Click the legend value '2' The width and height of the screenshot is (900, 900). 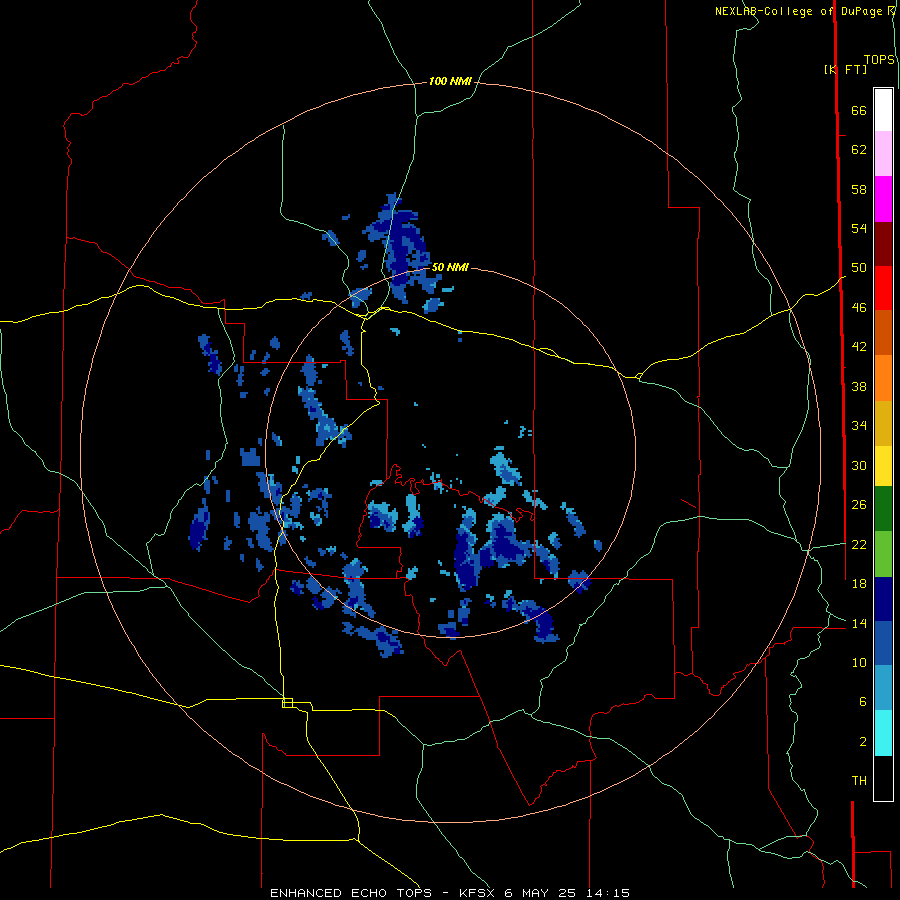pos(863,742)
